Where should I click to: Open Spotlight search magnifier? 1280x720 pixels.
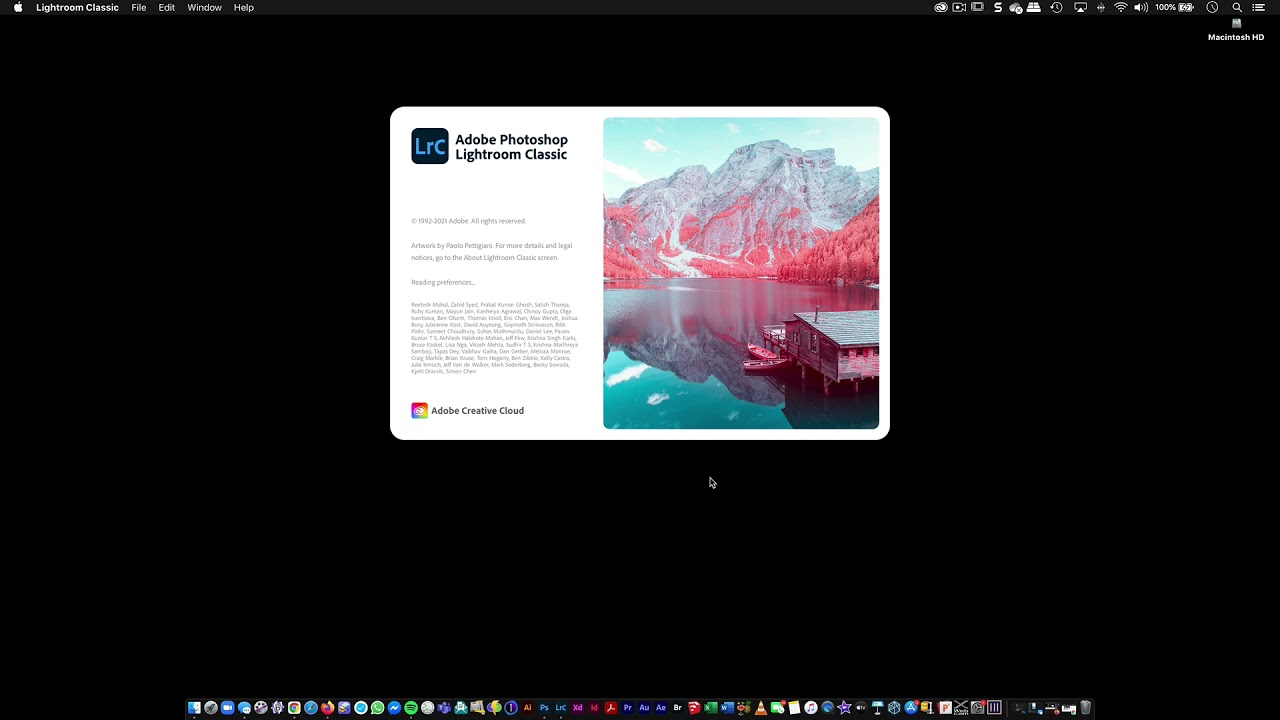click(1237, 7)
